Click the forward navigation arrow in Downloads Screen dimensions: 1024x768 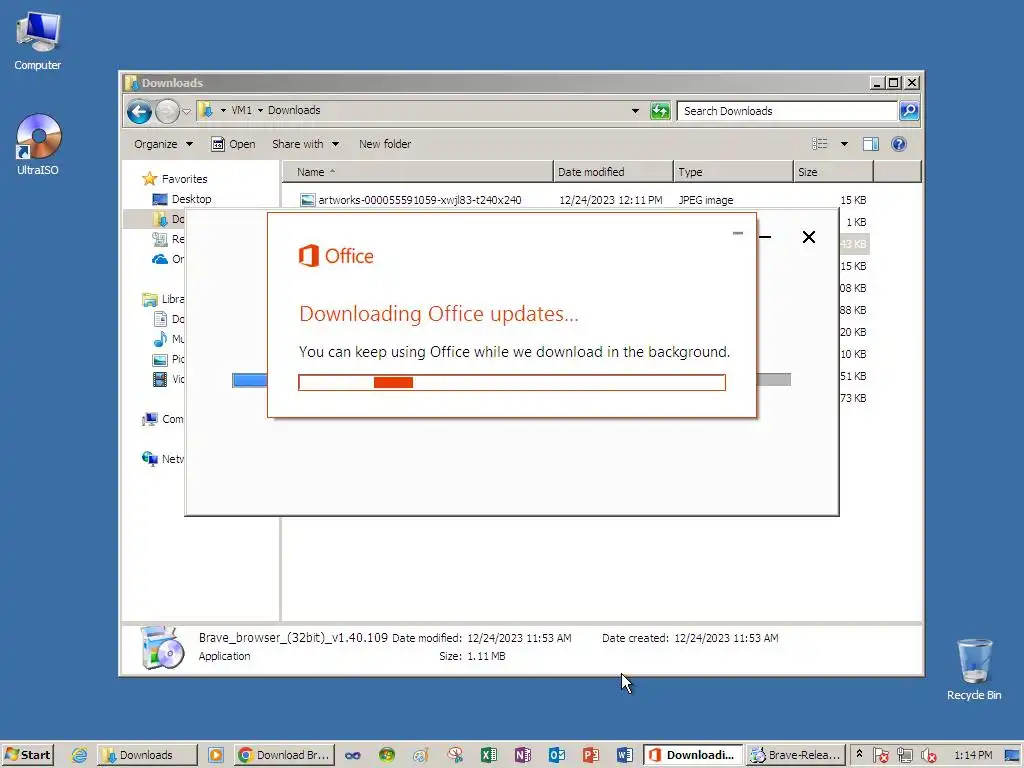click(x=167, y=112)
